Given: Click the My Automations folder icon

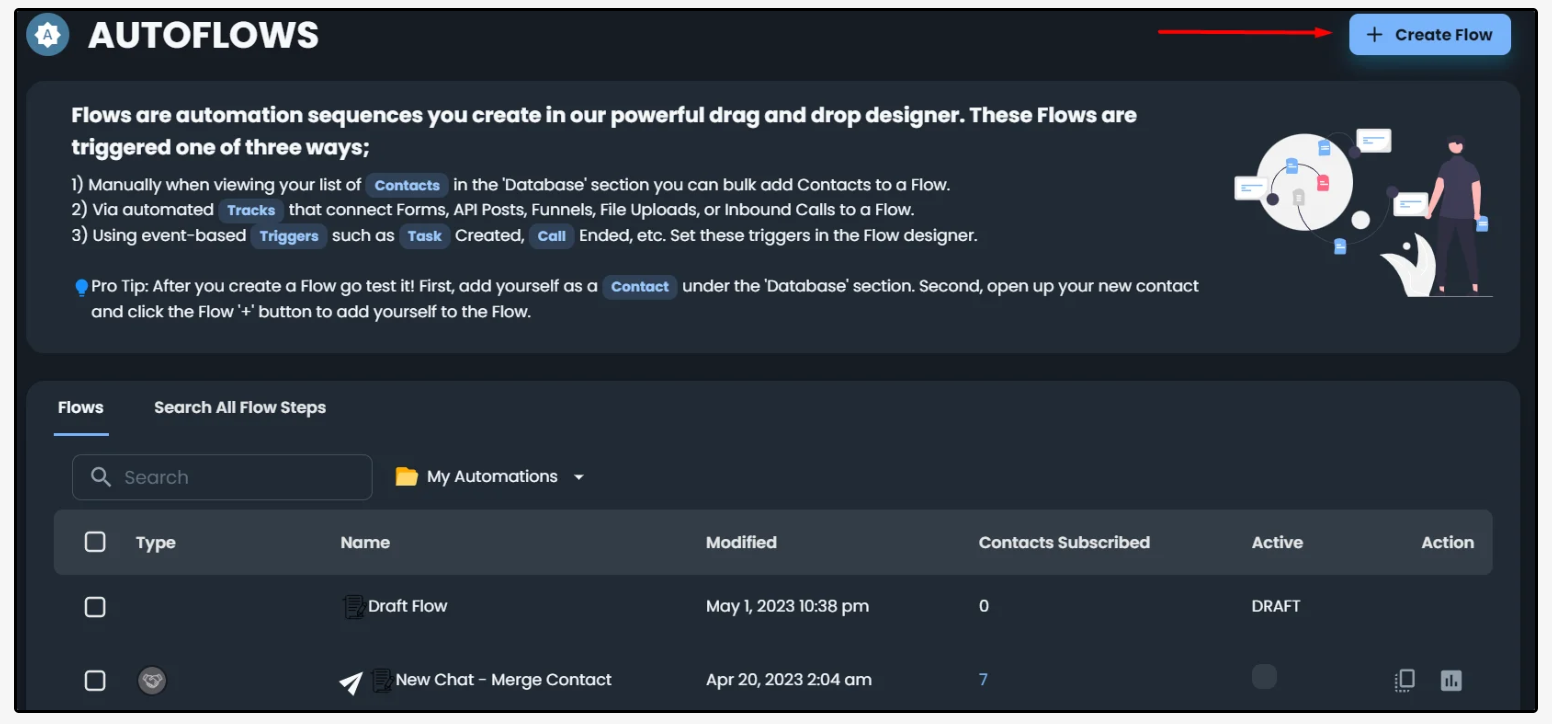Looking at the screenshot, I should pos(406,477).
